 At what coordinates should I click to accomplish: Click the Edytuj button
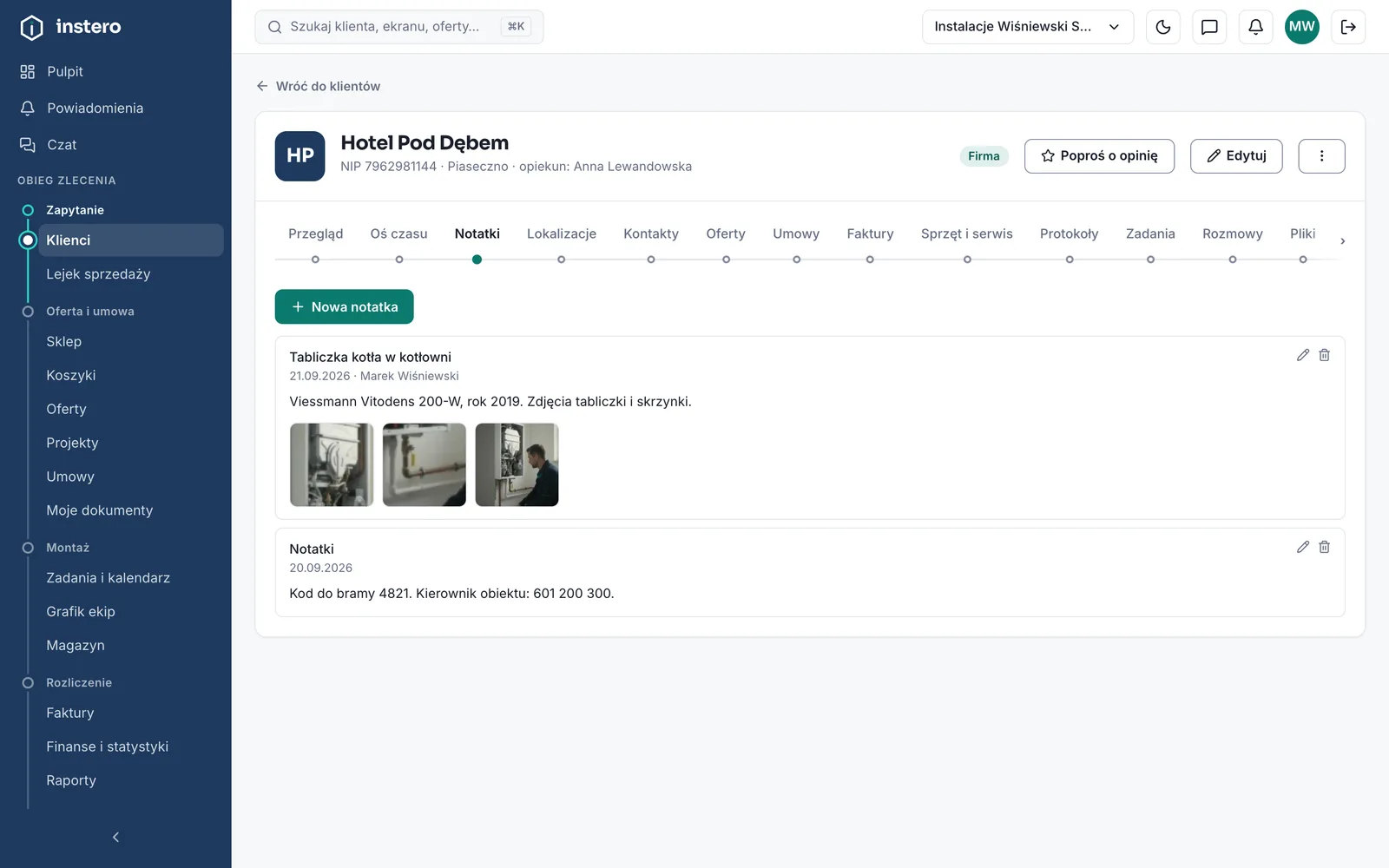[x=1236, y=156]
